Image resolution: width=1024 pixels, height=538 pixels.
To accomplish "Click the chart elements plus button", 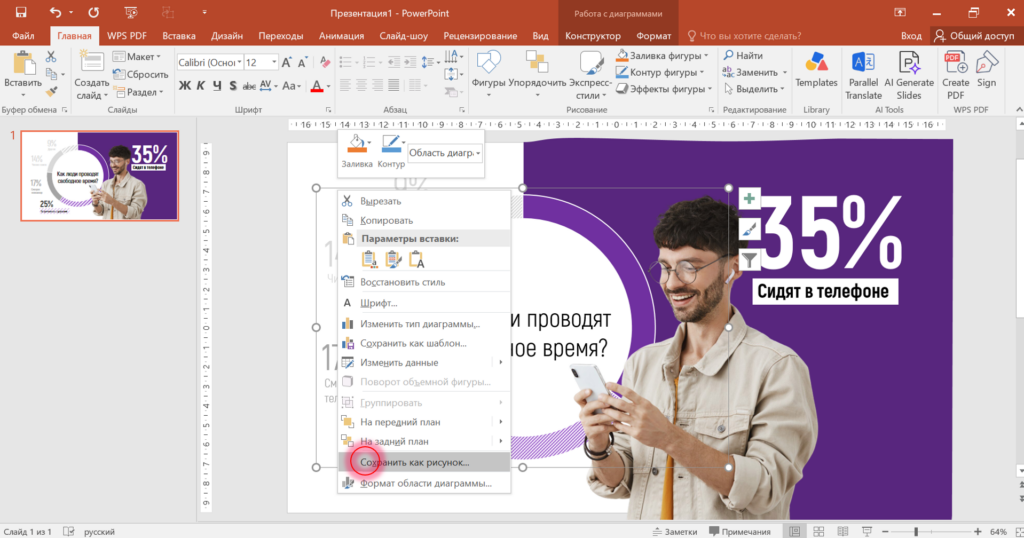I will tap(749, 198).
